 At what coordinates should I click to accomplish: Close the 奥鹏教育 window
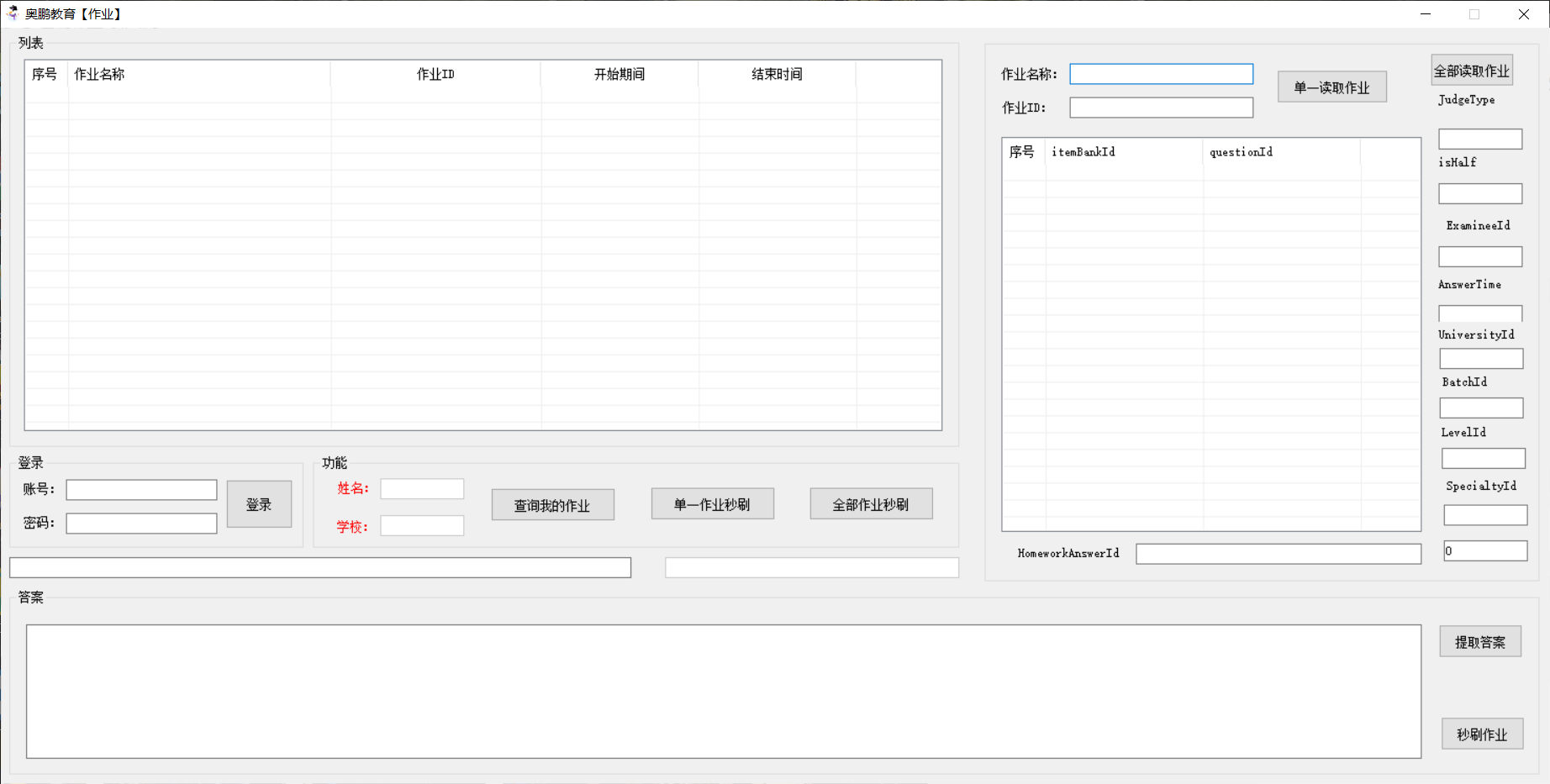click(x=1524, y=13)
